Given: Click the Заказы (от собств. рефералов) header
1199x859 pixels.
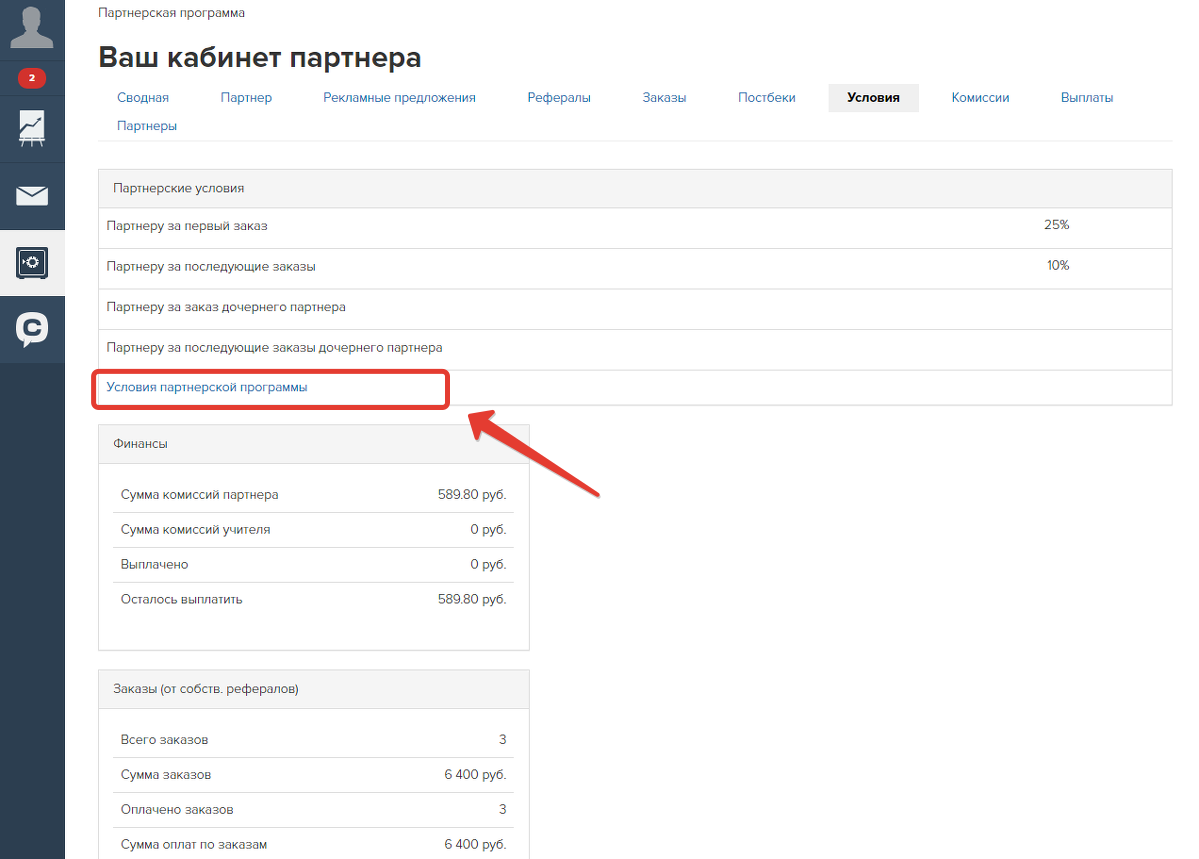Looking at the screenshot, I should coord(314,689).
